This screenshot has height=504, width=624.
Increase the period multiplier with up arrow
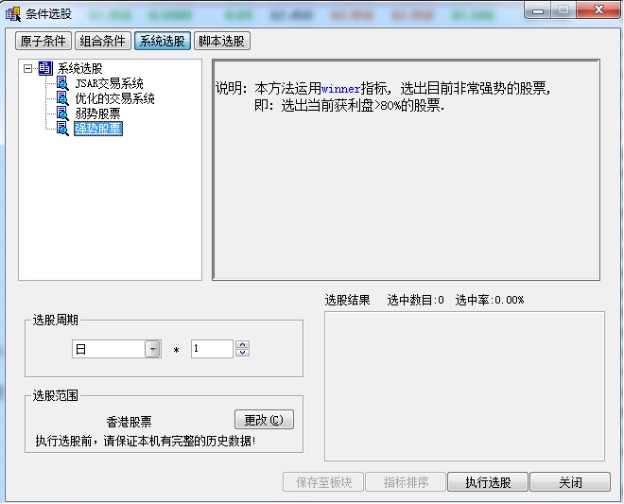tap(242, 345)
